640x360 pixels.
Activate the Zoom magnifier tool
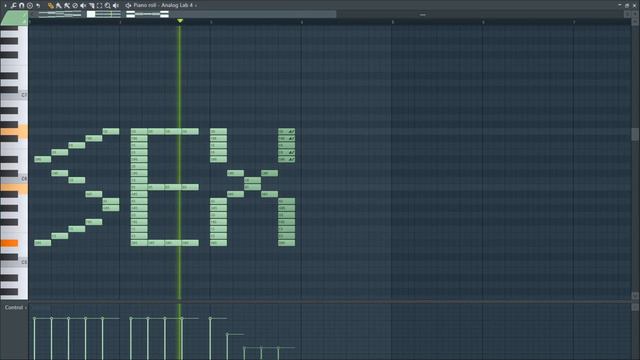(x=108, y=6)
